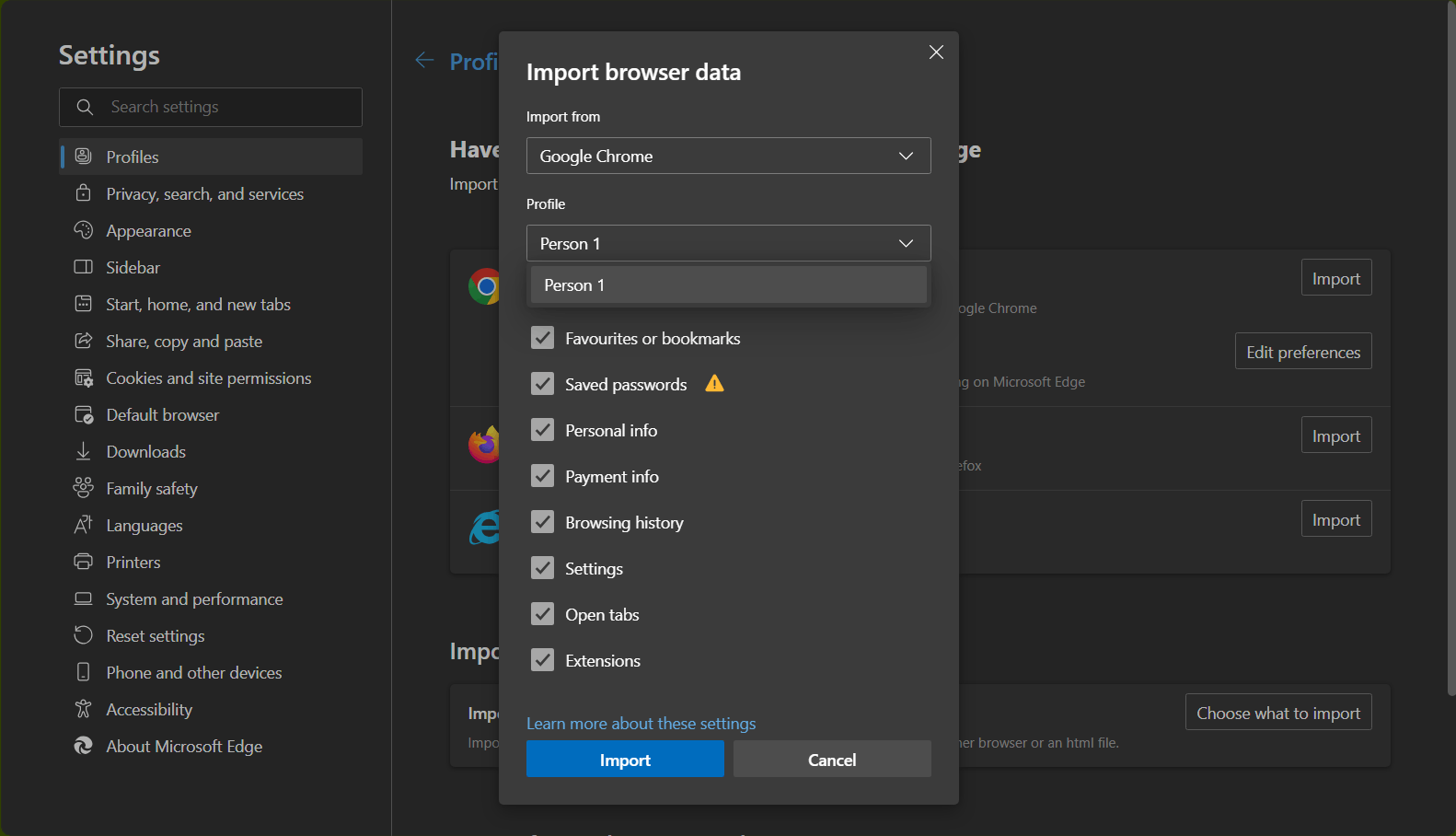
Task: Click the blue Import button
Action: coord(625,759)
